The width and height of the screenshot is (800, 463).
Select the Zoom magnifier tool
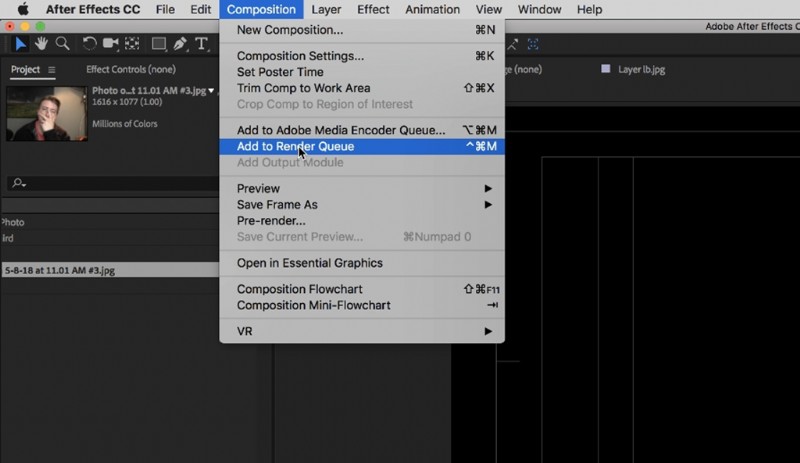(x=62, y=44)
